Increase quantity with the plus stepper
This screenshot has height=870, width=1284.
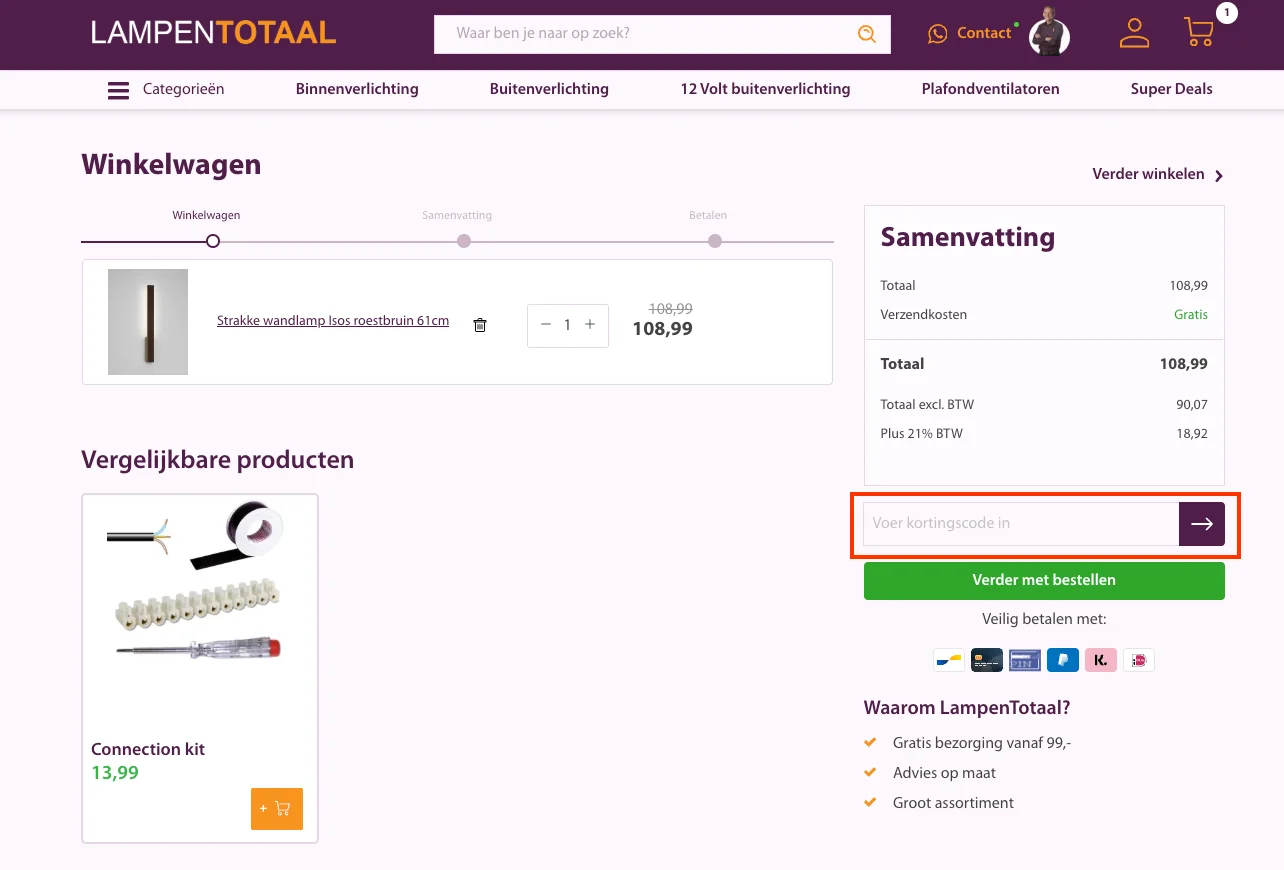(590, 325)
